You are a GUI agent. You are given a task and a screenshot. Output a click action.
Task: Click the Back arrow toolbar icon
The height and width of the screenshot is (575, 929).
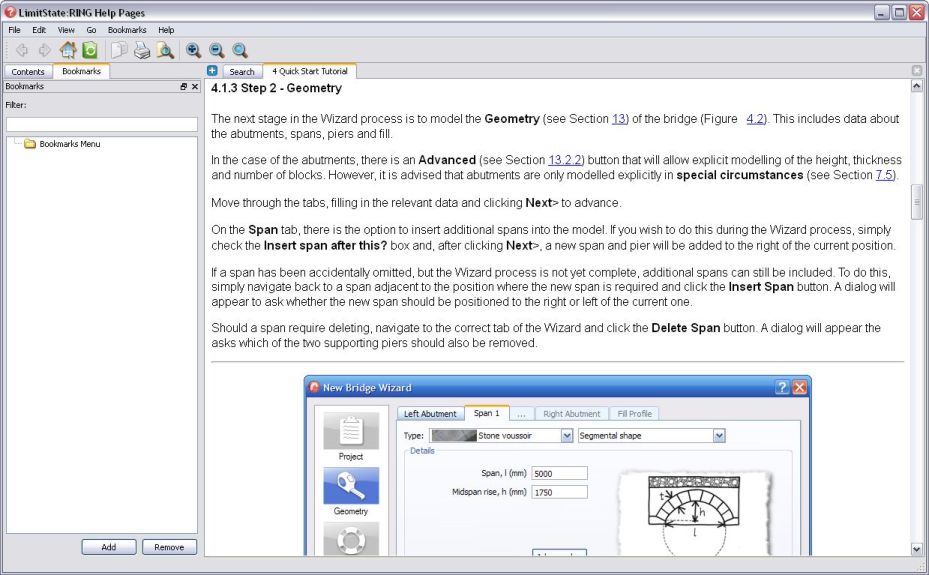click(22, 50)
